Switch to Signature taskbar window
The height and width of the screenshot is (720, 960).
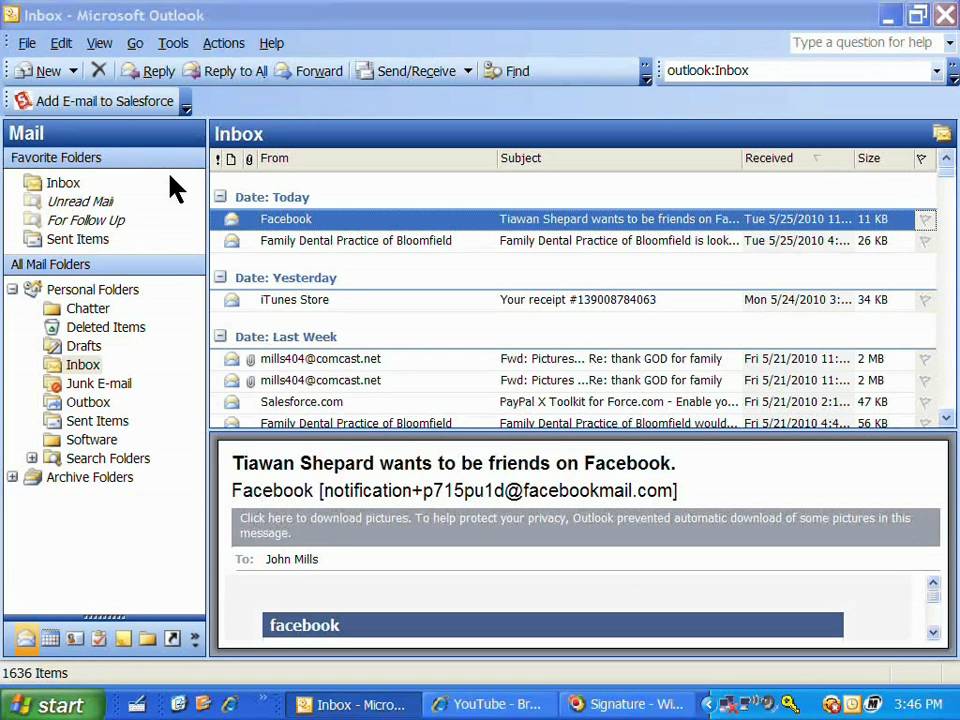[628, 705]
